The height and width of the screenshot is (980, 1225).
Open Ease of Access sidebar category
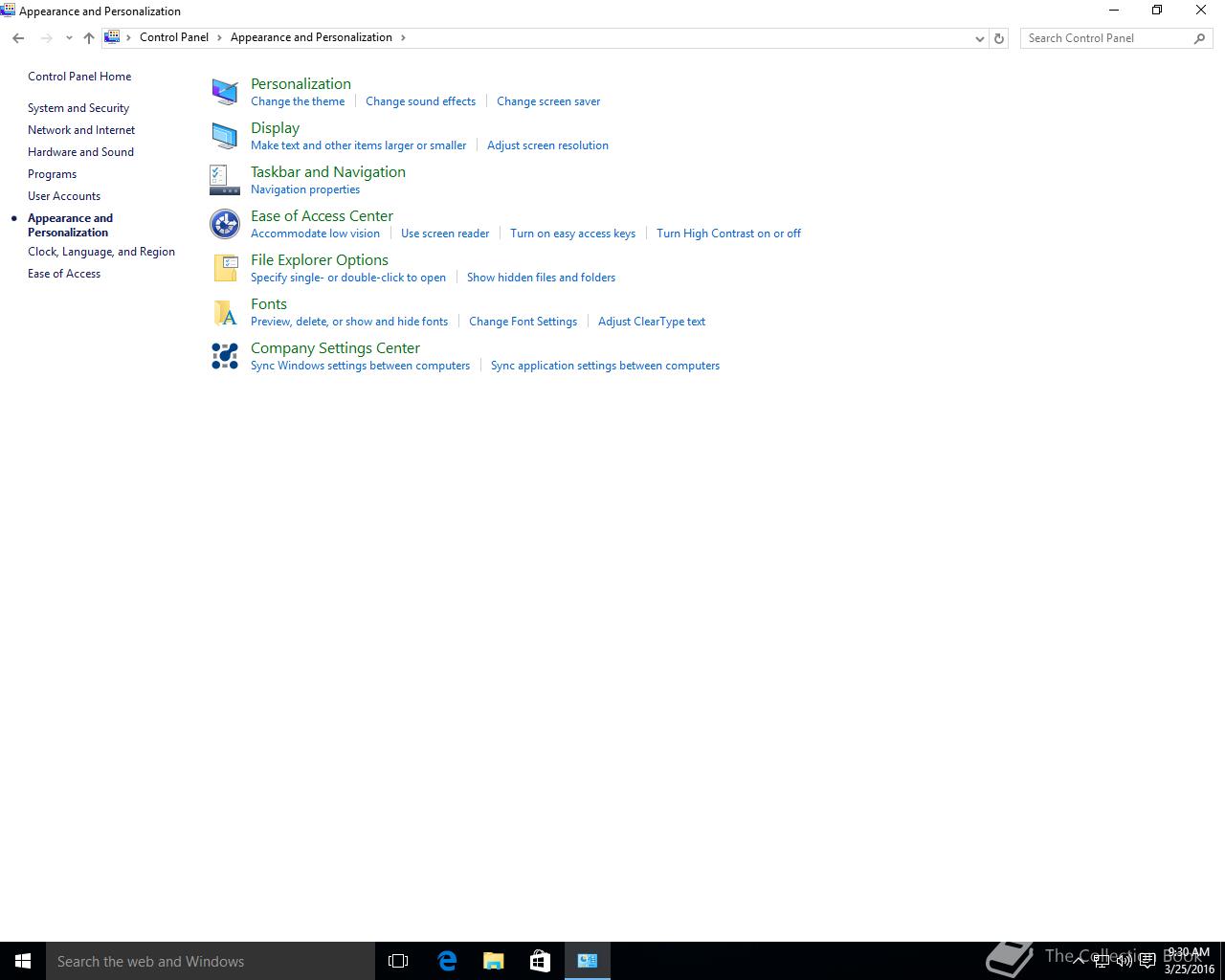pyautogui.click(x=64, y=274)
